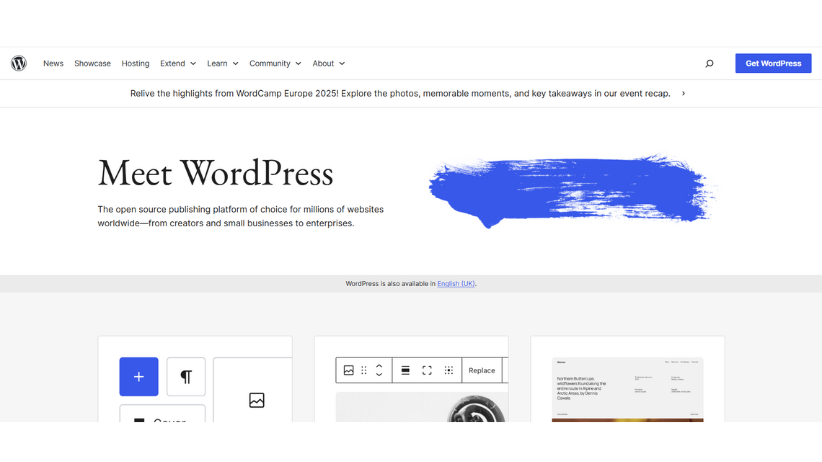Click the Cover block button
This screenshot has height=462, width=822.
[163, 414]
